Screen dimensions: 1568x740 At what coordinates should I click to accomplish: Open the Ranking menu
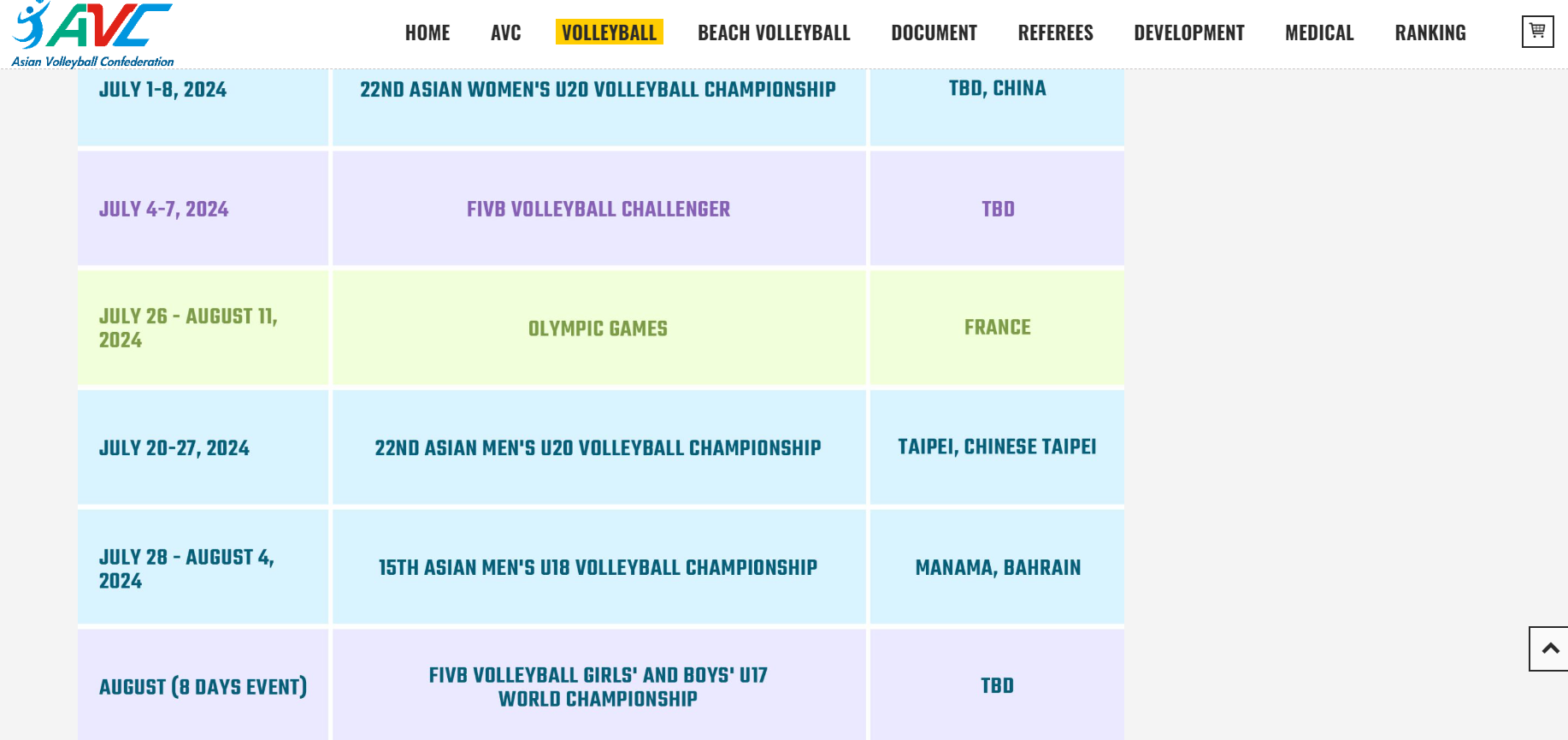tap(1429, 33)
